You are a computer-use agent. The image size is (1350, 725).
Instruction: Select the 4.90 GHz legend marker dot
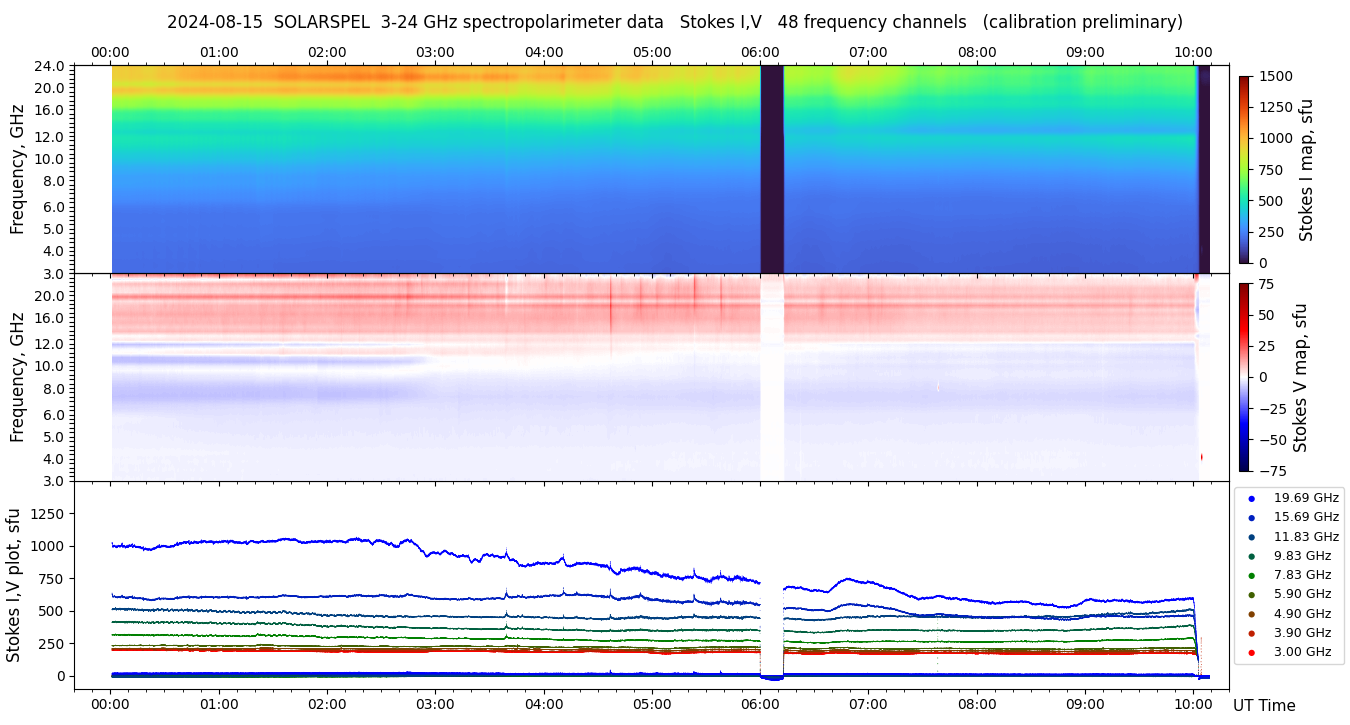point(1251,614)
